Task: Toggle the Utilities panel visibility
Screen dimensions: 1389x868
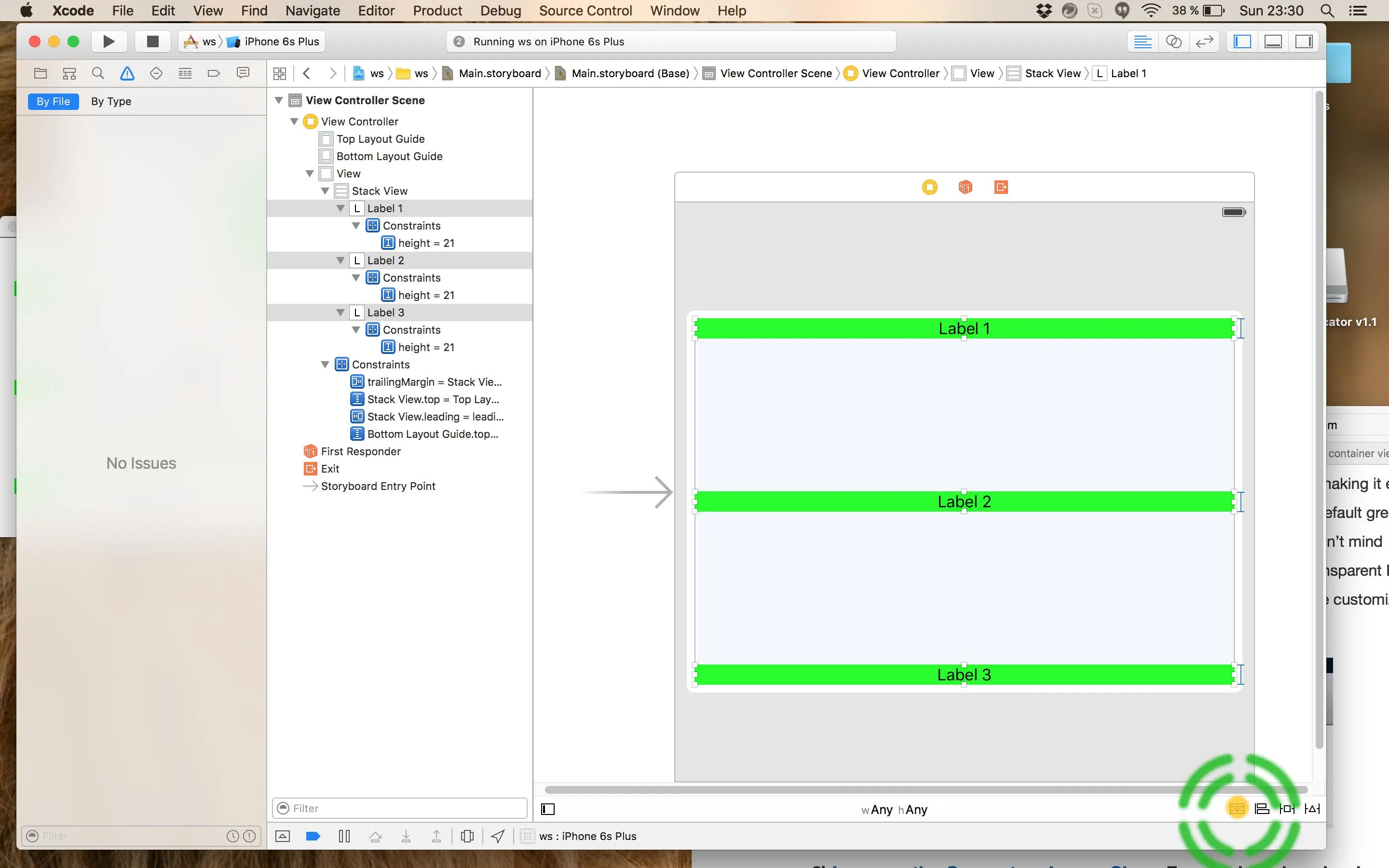Action: click(1304, 41)
